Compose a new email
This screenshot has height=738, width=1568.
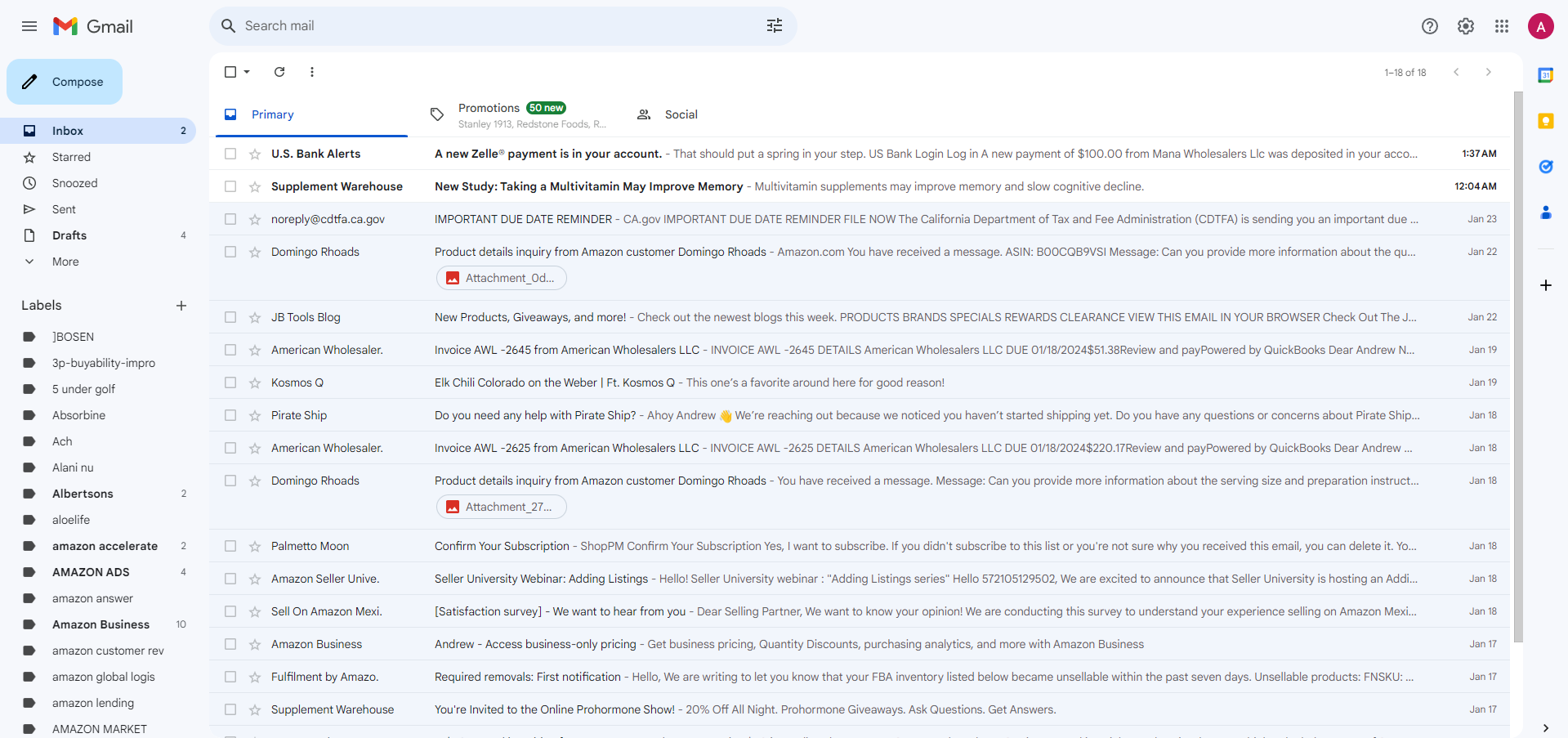(x=65, y=82)
